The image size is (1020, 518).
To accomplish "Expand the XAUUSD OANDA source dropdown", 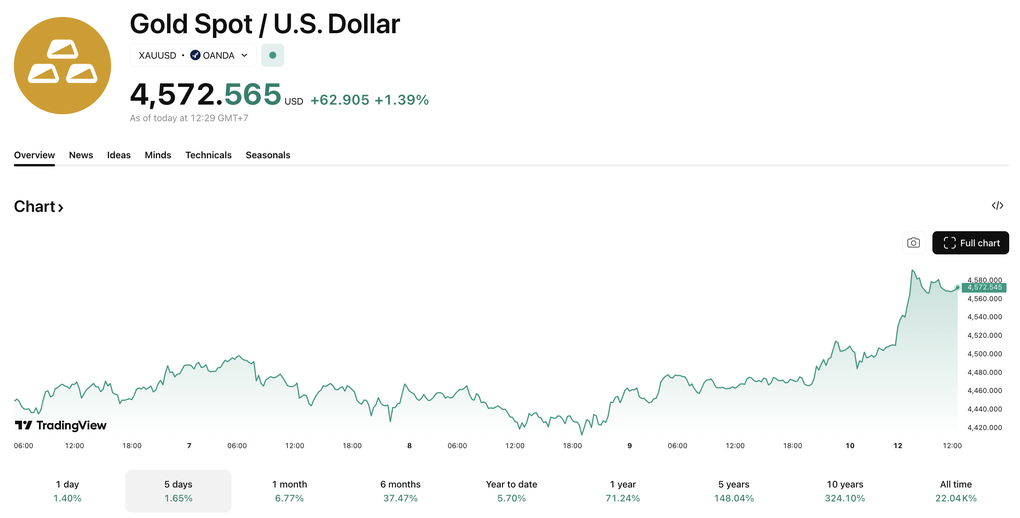I will coord(244,55).
